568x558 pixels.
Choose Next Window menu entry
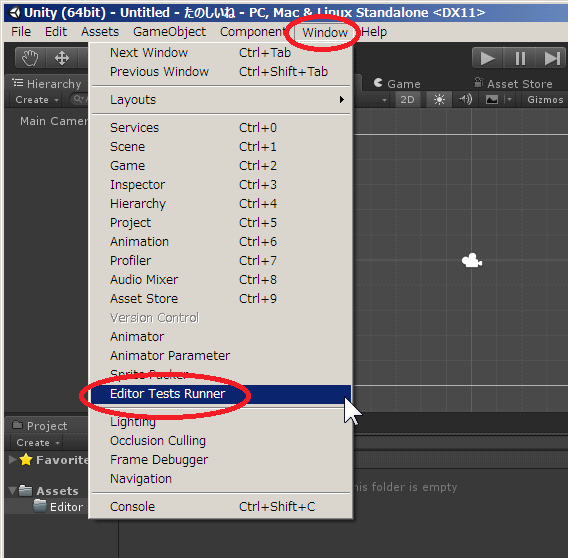coord(221,53)
